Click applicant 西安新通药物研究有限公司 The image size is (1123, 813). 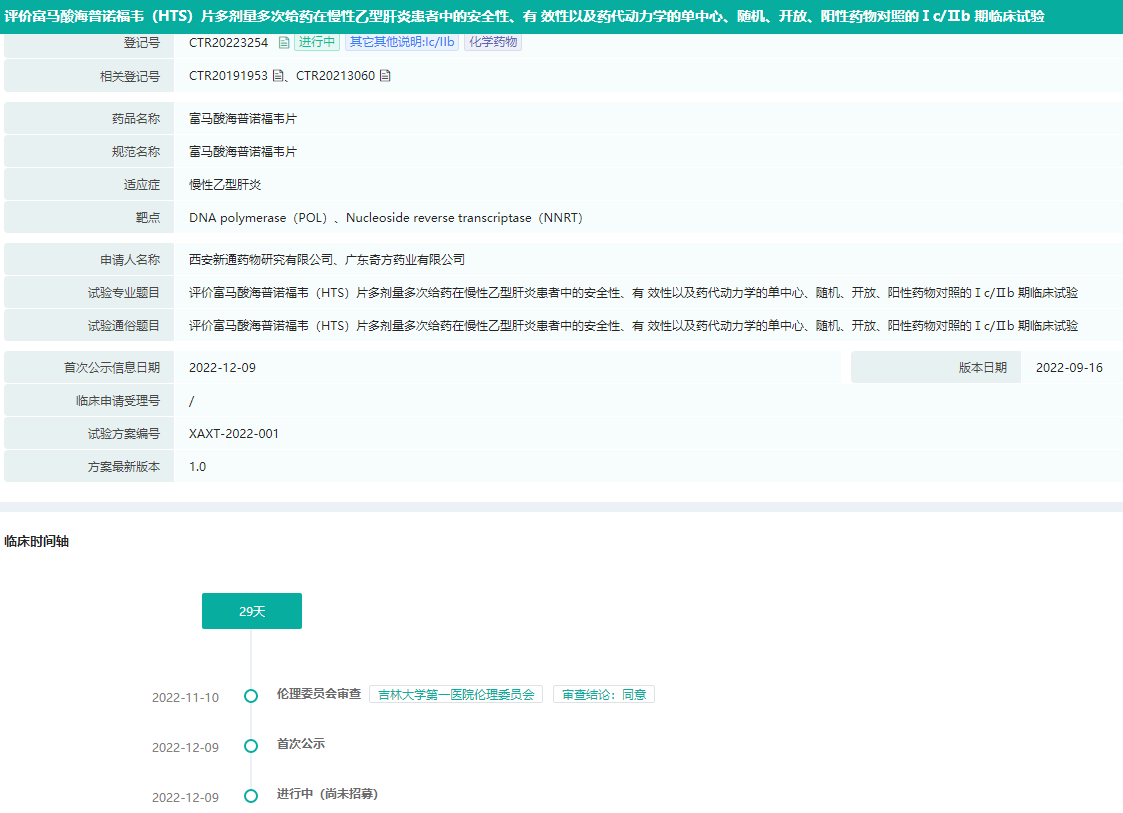pyautogui.click(x=260, y=260)
